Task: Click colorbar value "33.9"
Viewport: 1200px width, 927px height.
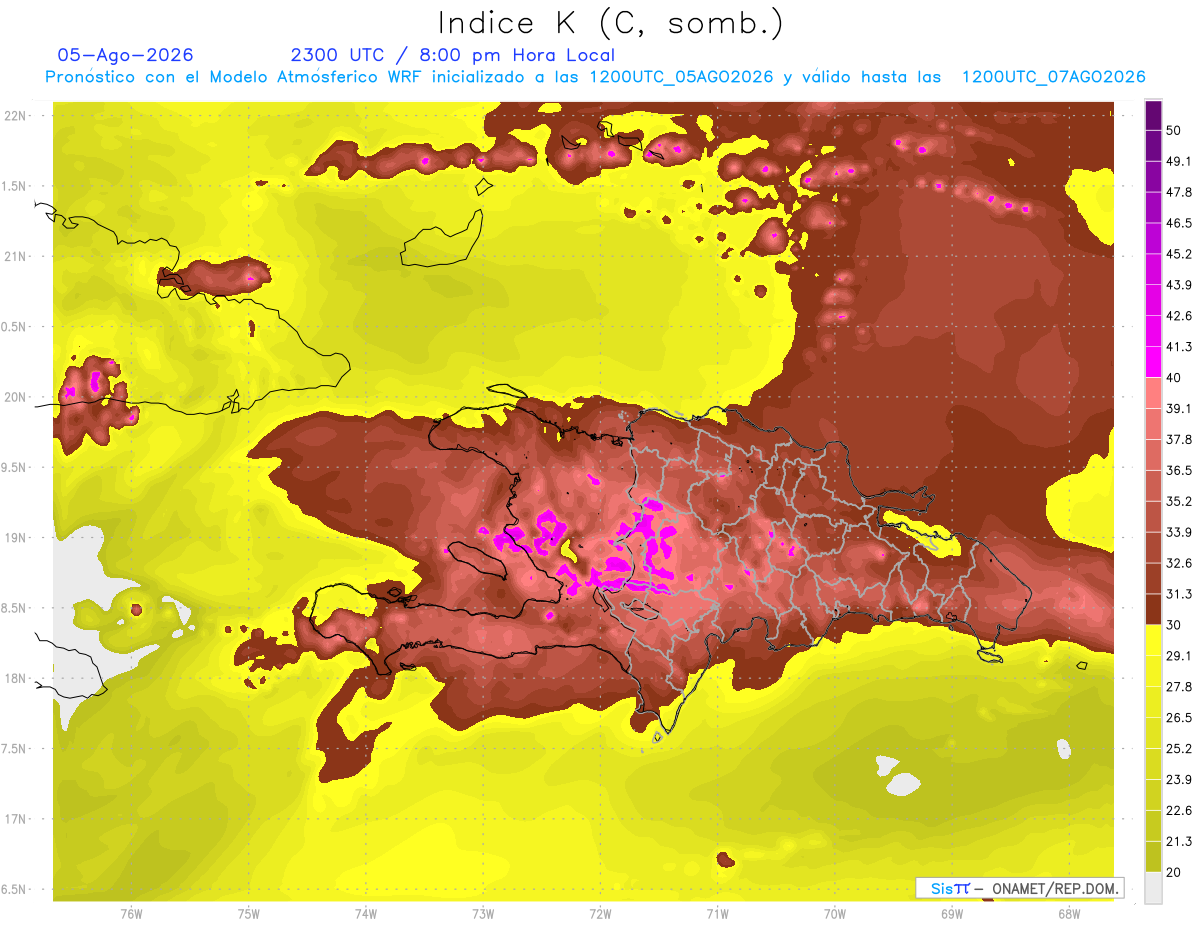Action: [1179, 532]
